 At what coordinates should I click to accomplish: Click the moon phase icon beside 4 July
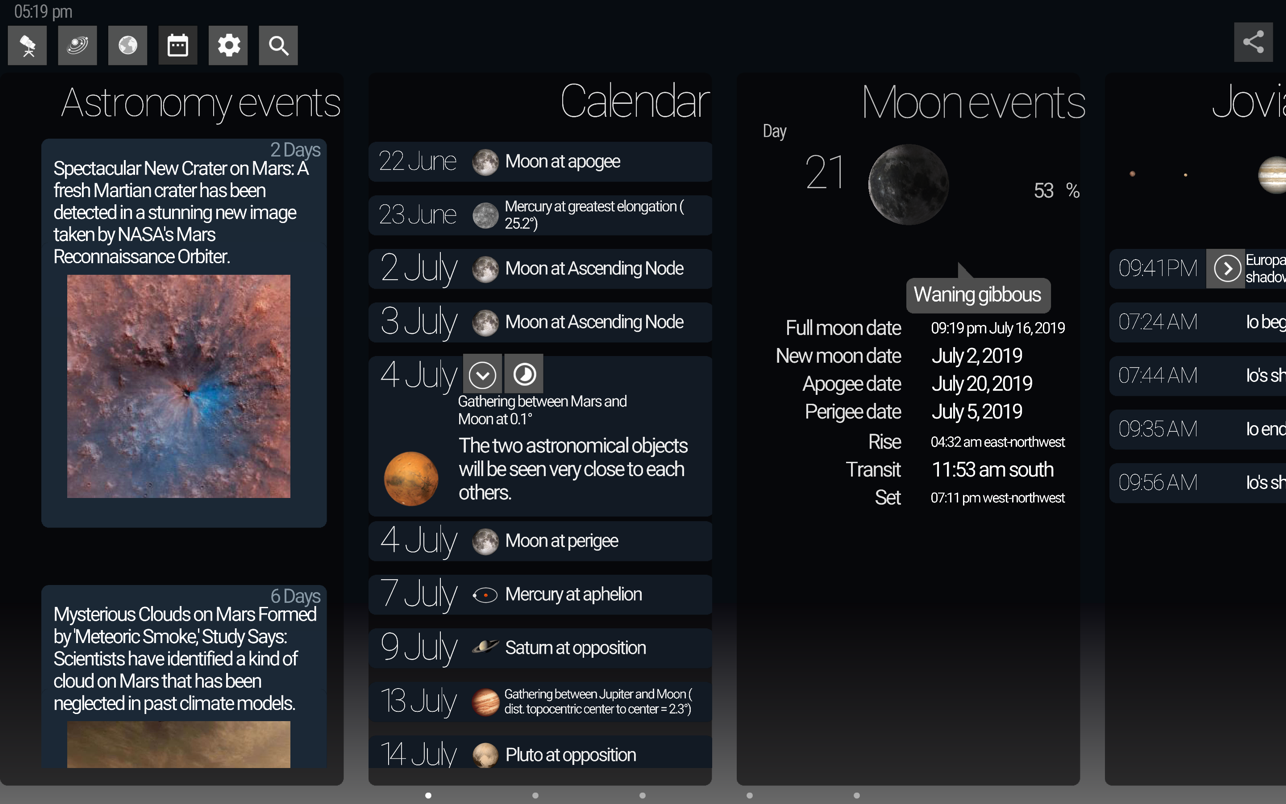tap(524, 374)
